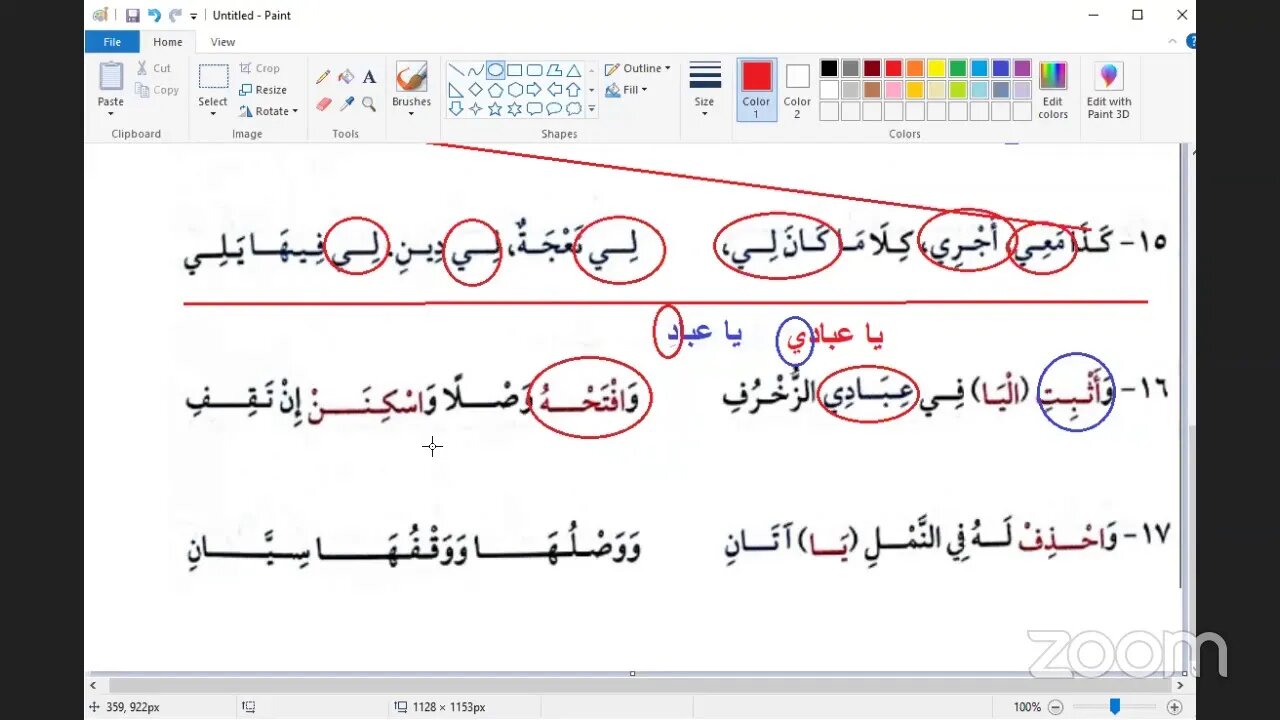Screen dimensions: 1280x720
Task: Open the Rotate dropdown
Action: point(268,111)
